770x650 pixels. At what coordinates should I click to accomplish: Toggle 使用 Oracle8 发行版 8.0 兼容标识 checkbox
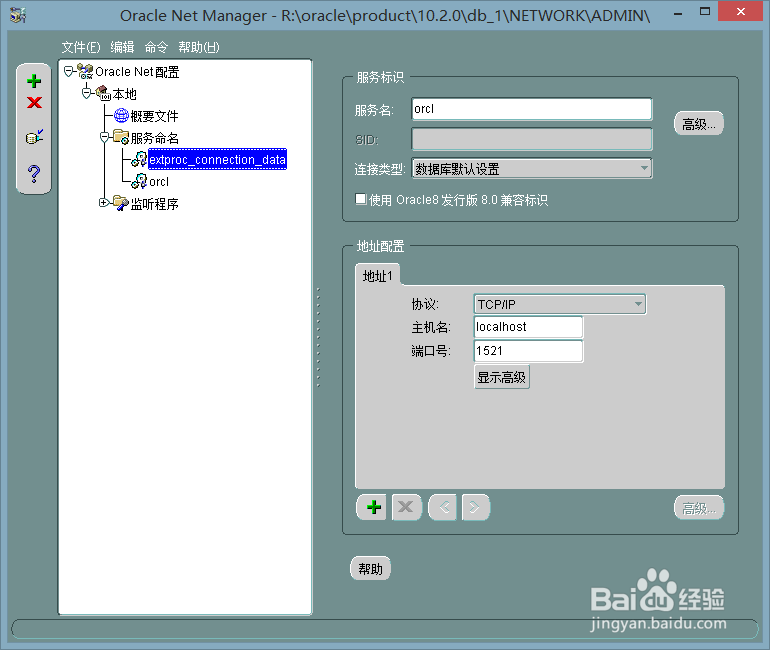click(x=361, y=199)
